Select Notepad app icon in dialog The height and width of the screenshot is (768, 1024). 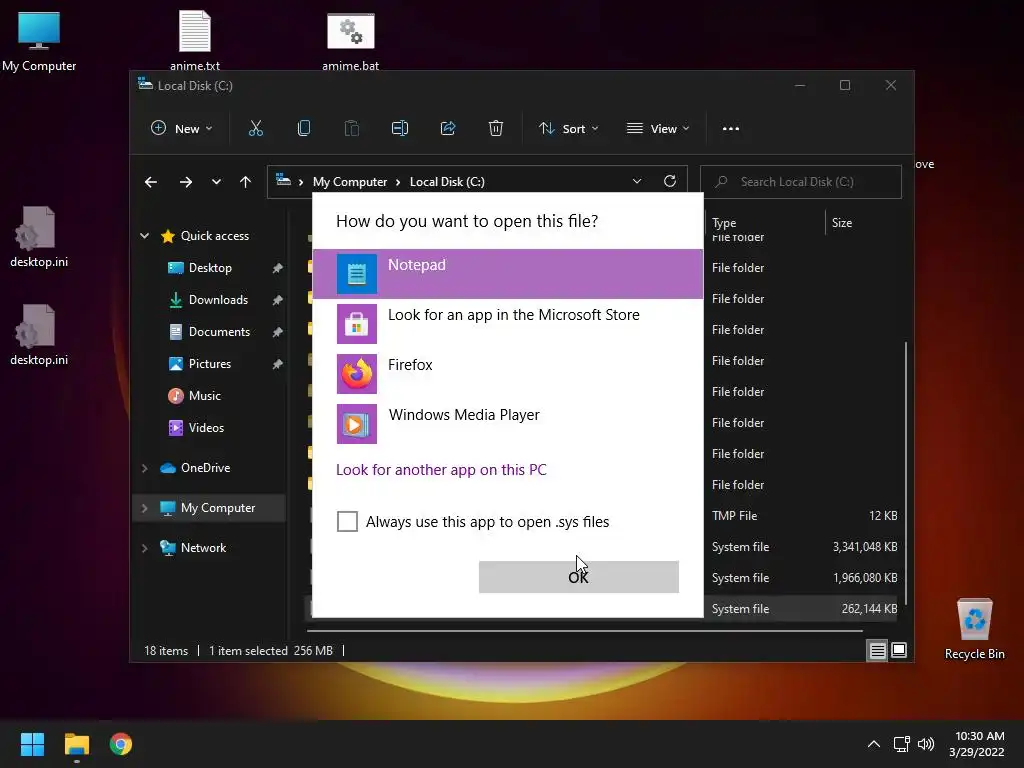tap(357, 274)
